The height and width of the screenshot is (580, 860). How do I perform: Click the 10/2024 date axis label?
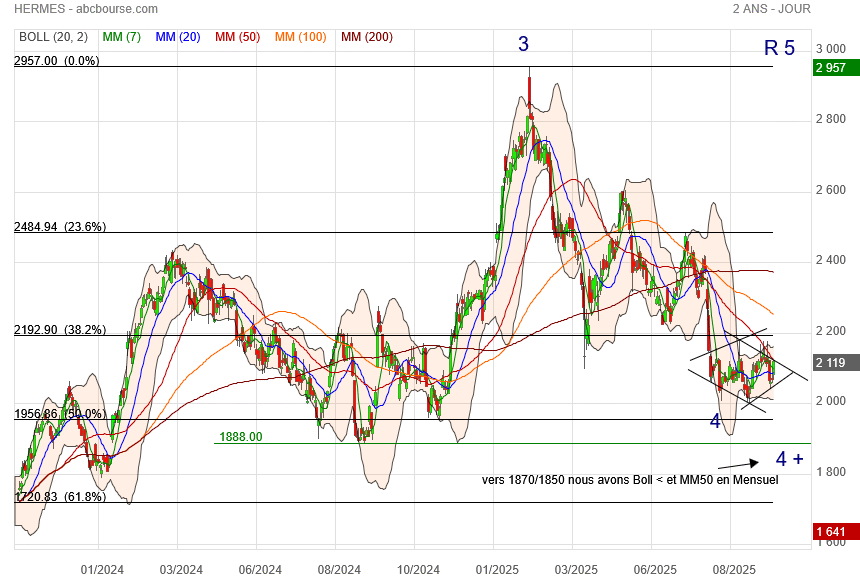(418, 570)
